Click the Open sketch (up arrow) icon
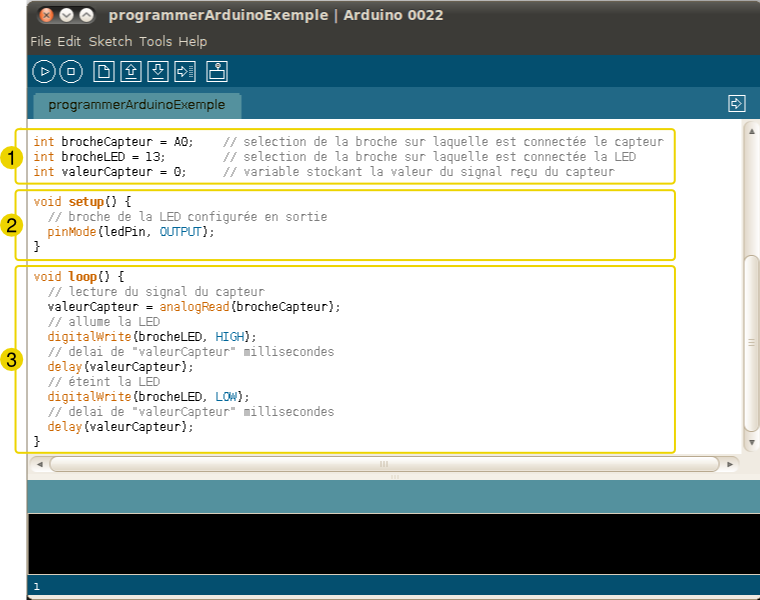 coord(131,72)
